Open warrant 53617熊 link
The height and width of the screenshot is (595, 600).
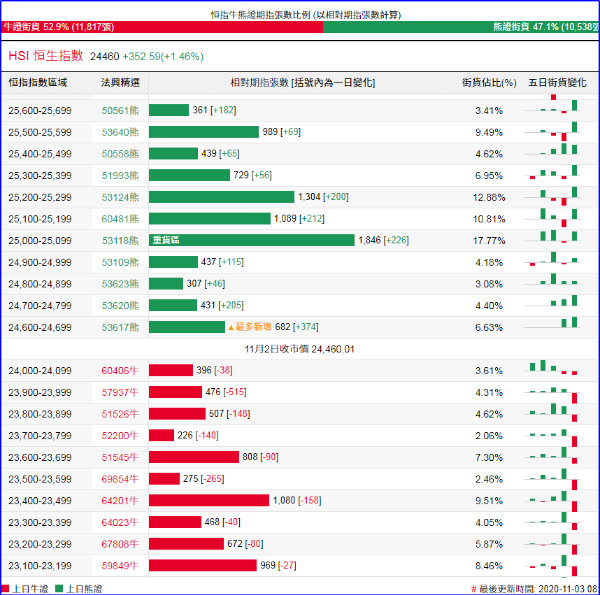click(120, 328)
